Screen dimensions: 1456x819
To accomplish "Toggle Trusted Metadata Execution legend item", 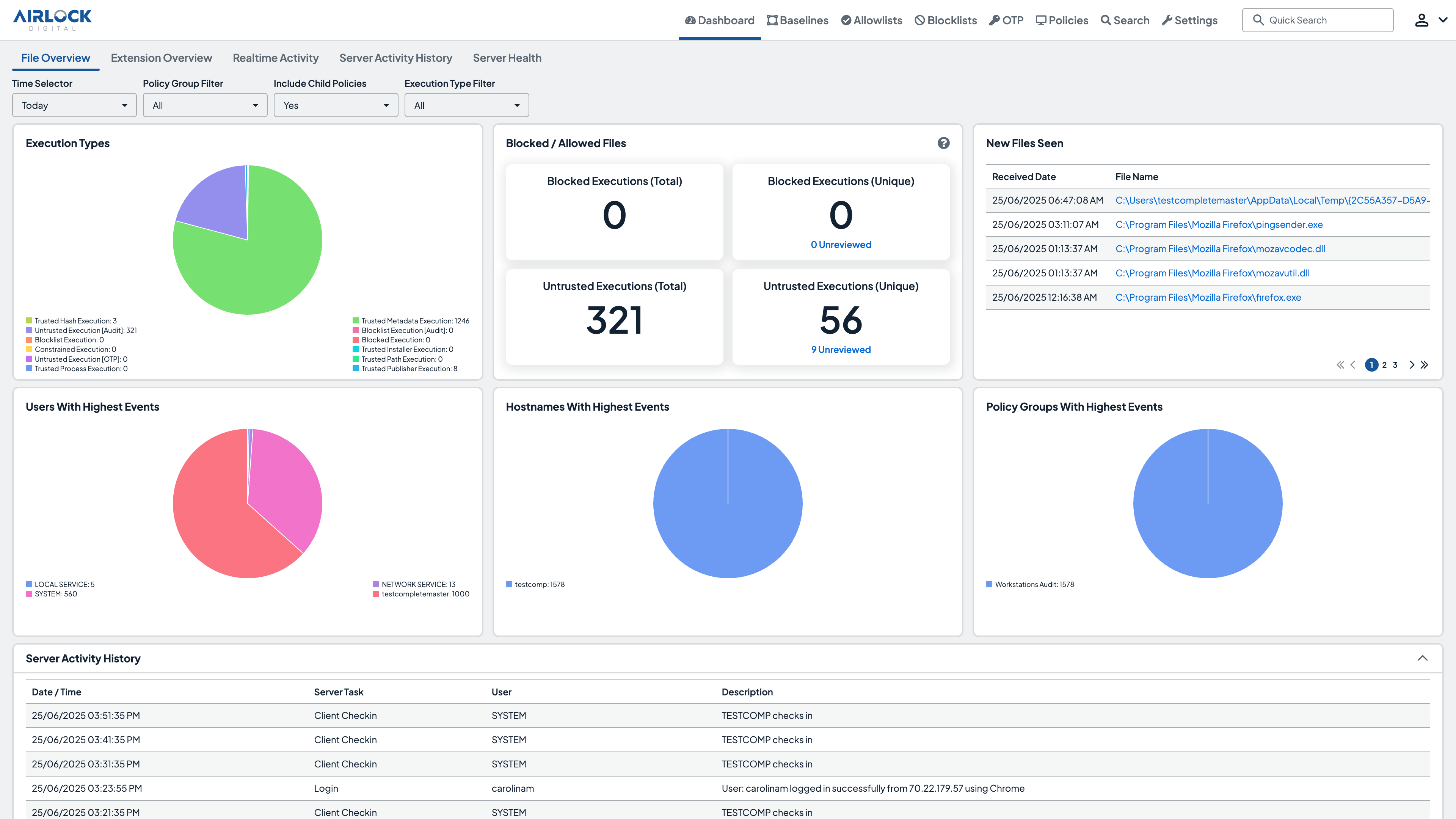I will point(415,320).
